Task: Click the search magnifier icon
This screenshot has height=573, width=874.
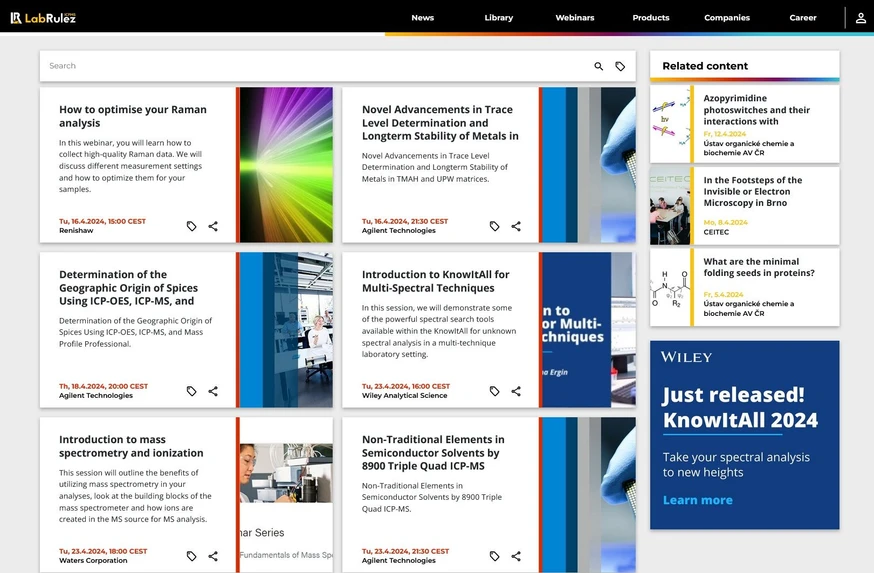Action: coord(599,66)
